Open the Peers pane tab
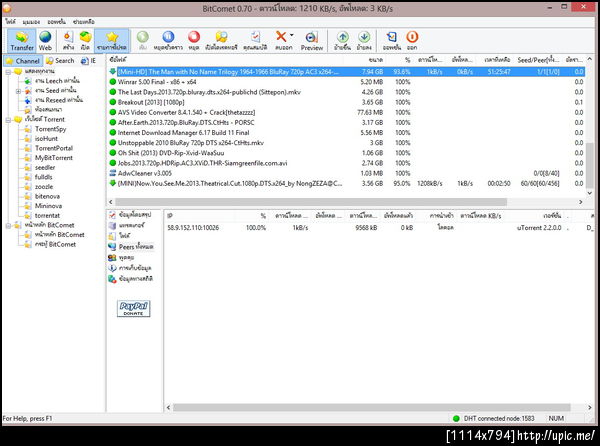 pyautogui.click(x=131, y=247)
